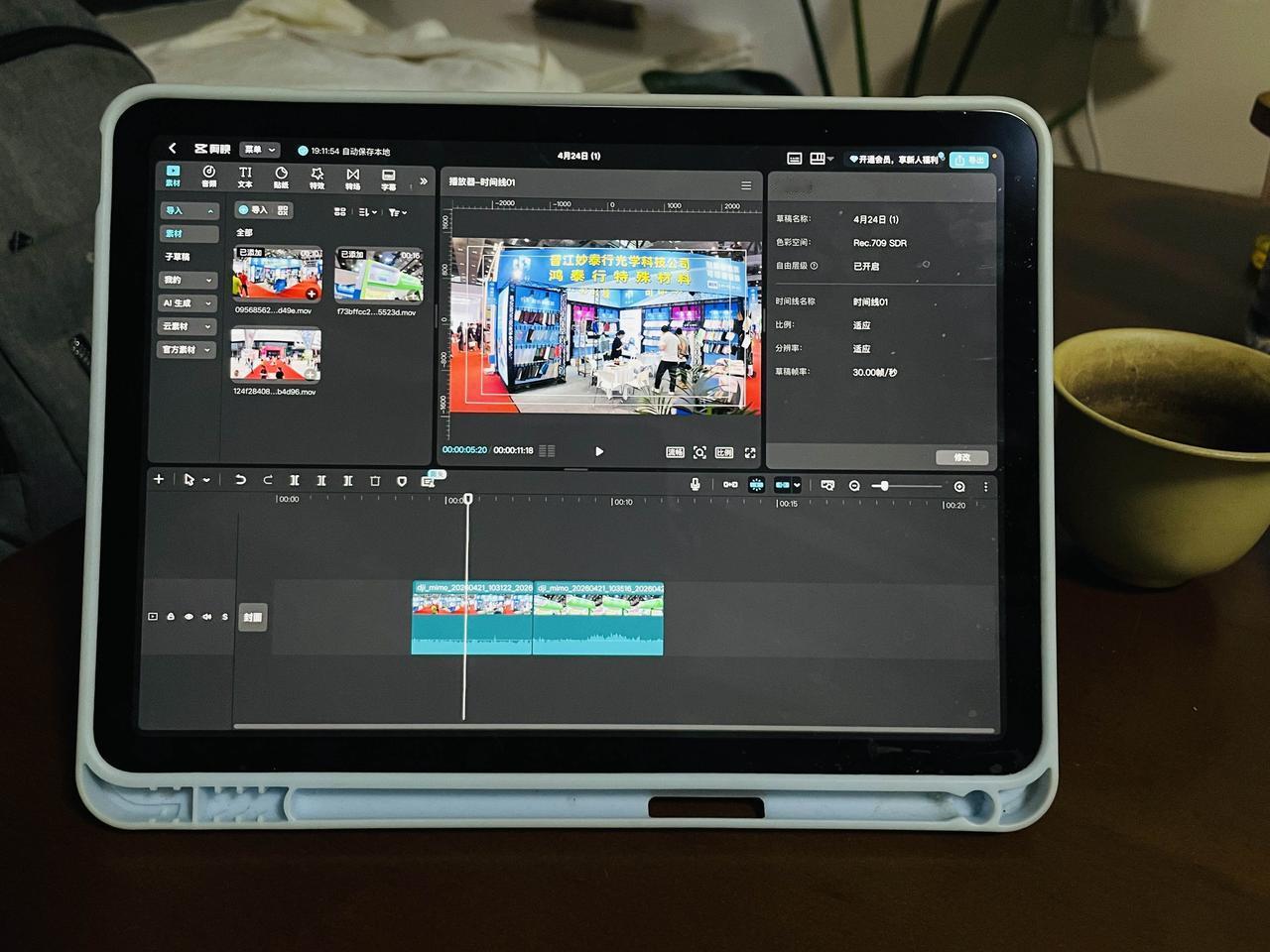Click the 导出 export button
The height and width of the screenshot is (952, 1270).
click(x=969, y=160)
